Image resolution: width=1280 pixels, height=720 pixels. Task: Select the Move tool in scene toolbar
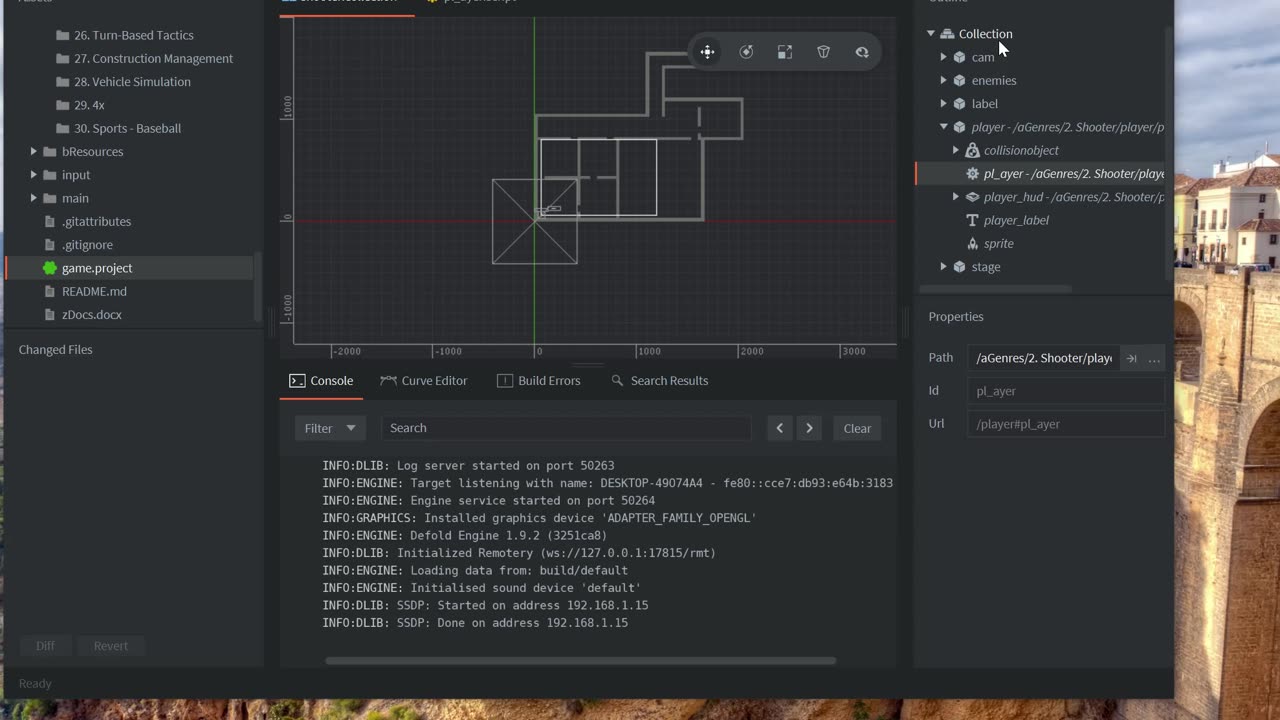(707, 52)
